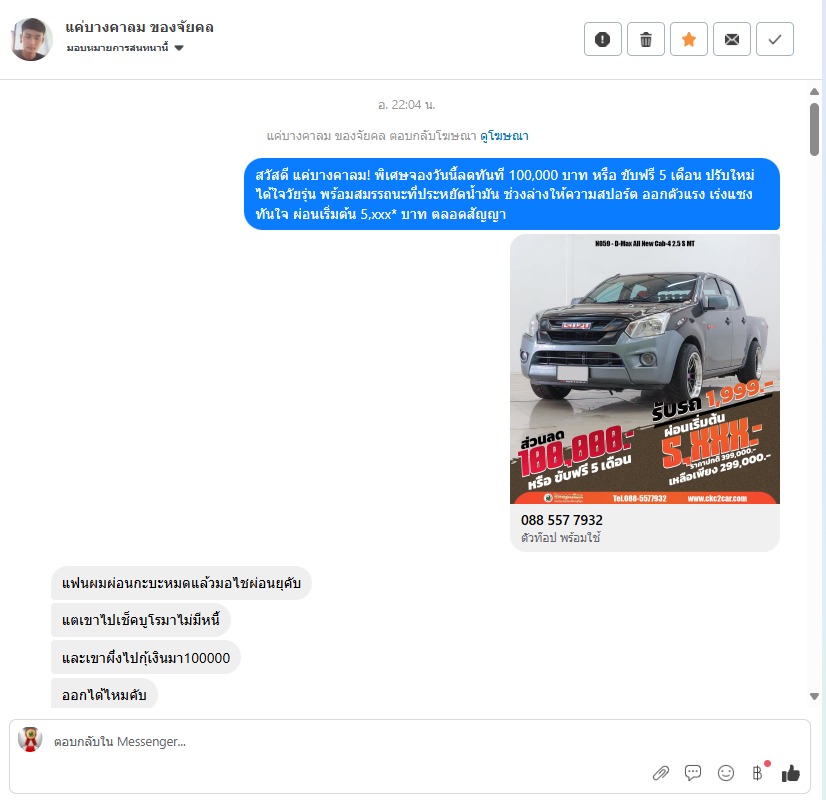Click the scrollbar up arrow
Screen dimensions: 826x800
814,92
